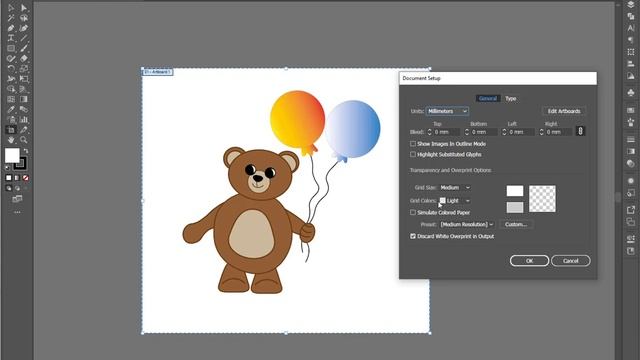Choose the Free Transform tool
This screenshot has width=640, height=360.
pos(24,79)
